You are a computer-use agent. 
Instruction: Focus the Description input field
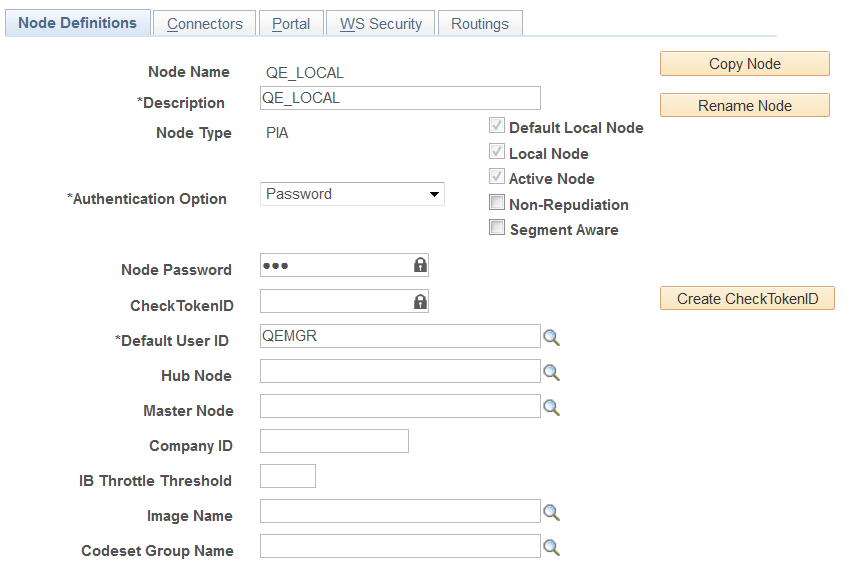click(400, 98)
